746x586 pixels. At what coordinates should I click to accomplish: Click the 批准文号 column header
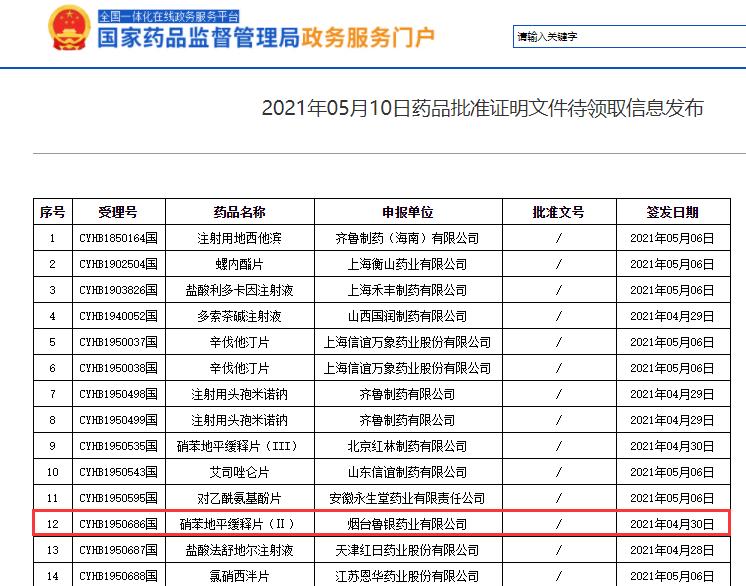pos(559,212)
